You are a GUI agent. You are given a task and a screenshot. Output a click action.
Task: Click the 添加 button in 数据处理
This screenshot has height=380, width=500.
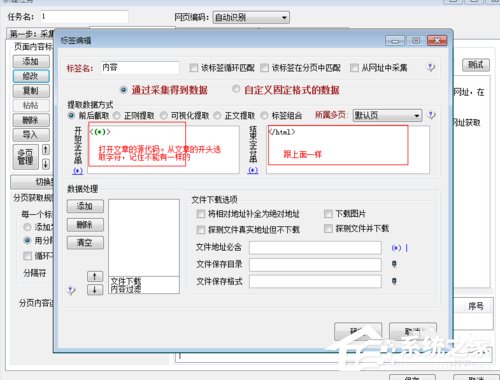pos(85,206)
